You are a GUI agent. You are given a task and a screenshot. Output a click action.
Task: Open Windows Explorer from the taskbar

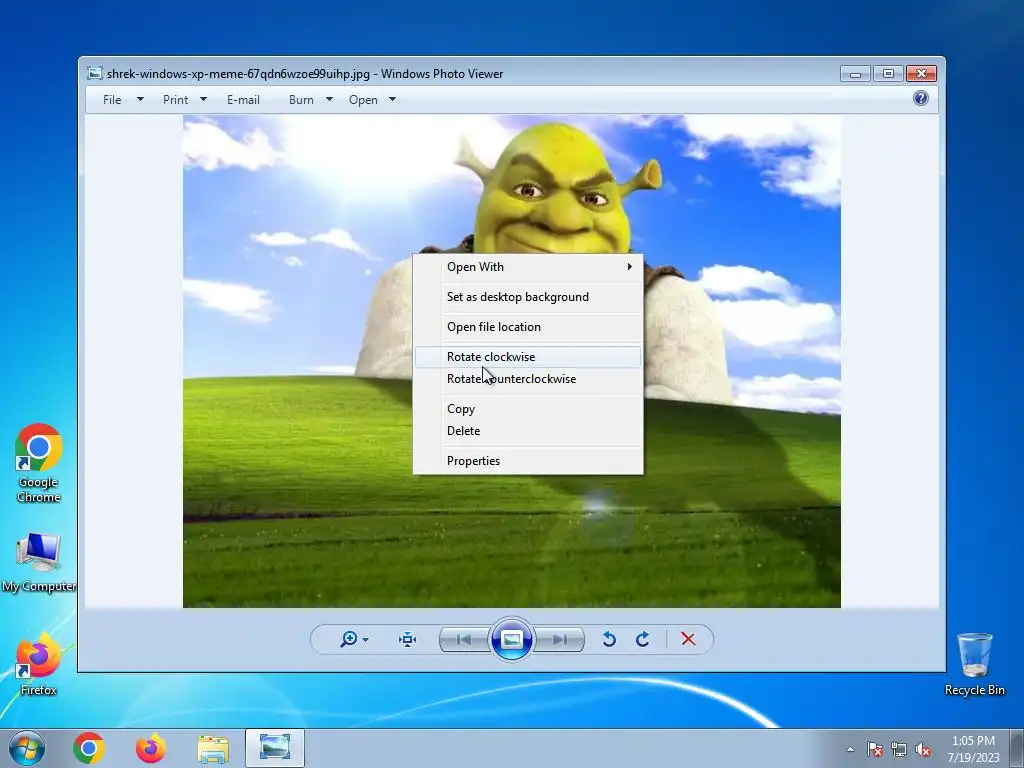pos(213,749)
